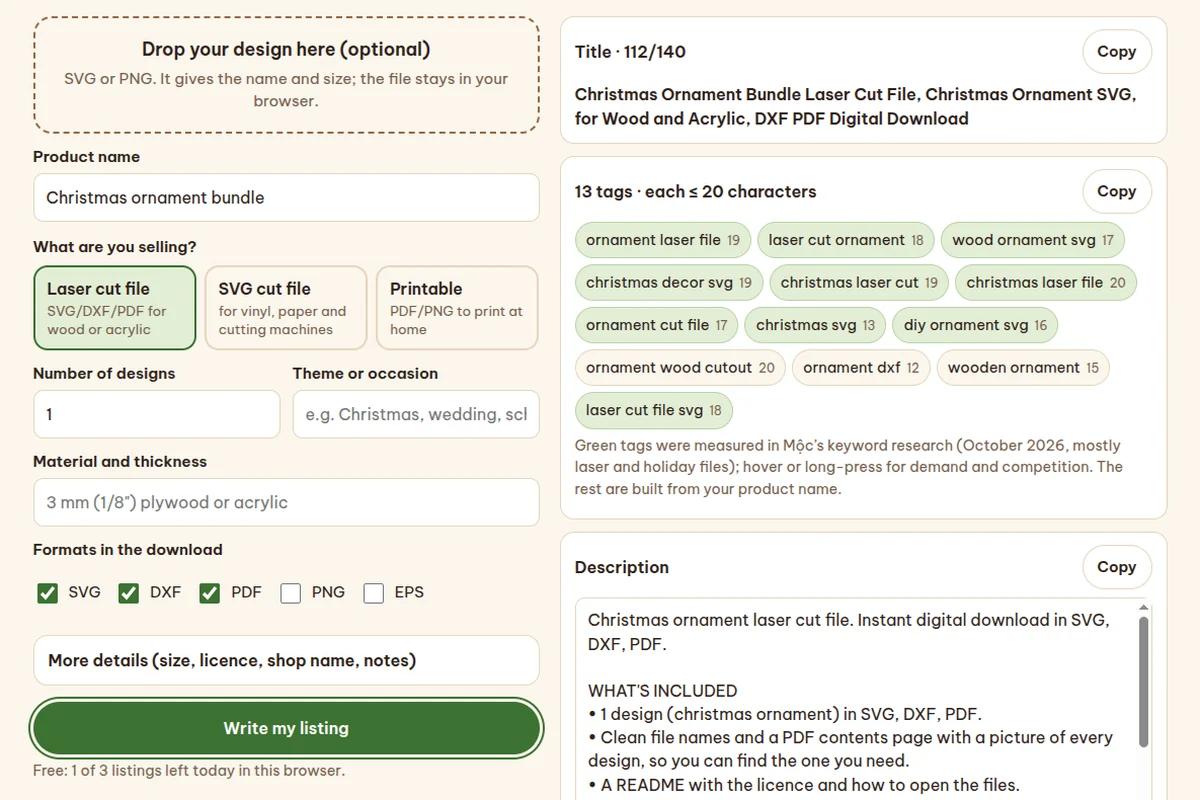
Task: Click the description scrollbar thumb
Action: 1143,680
